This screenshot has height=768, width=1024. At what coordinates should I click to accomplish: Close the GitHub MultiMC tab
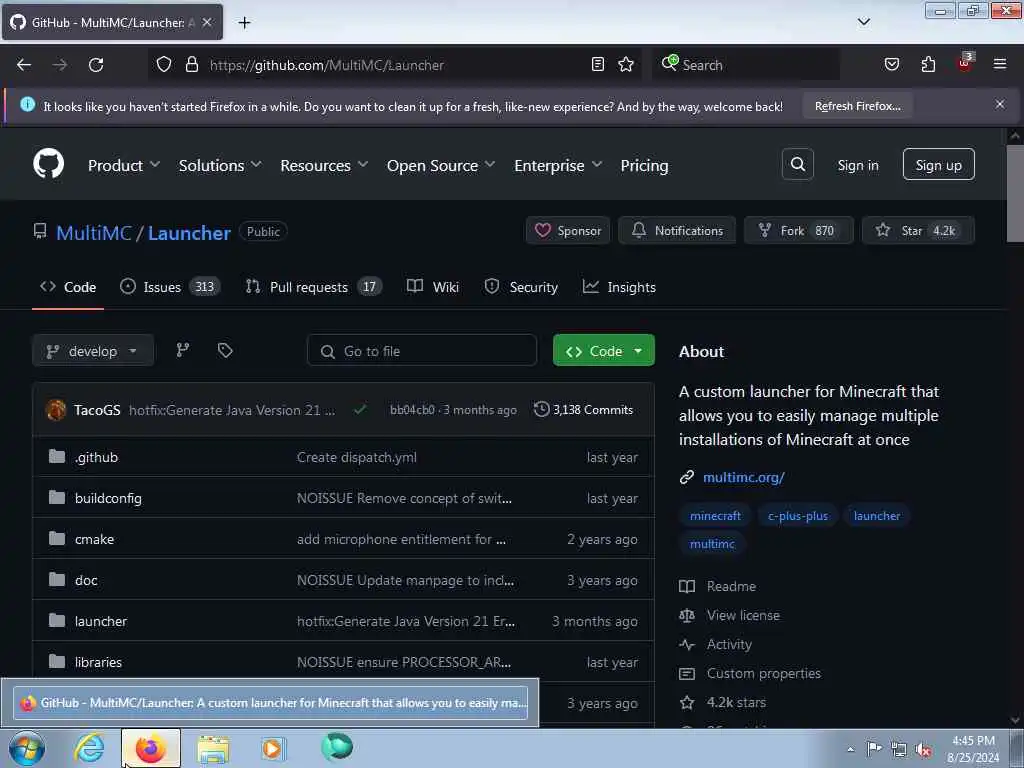[x=207, y=22]
